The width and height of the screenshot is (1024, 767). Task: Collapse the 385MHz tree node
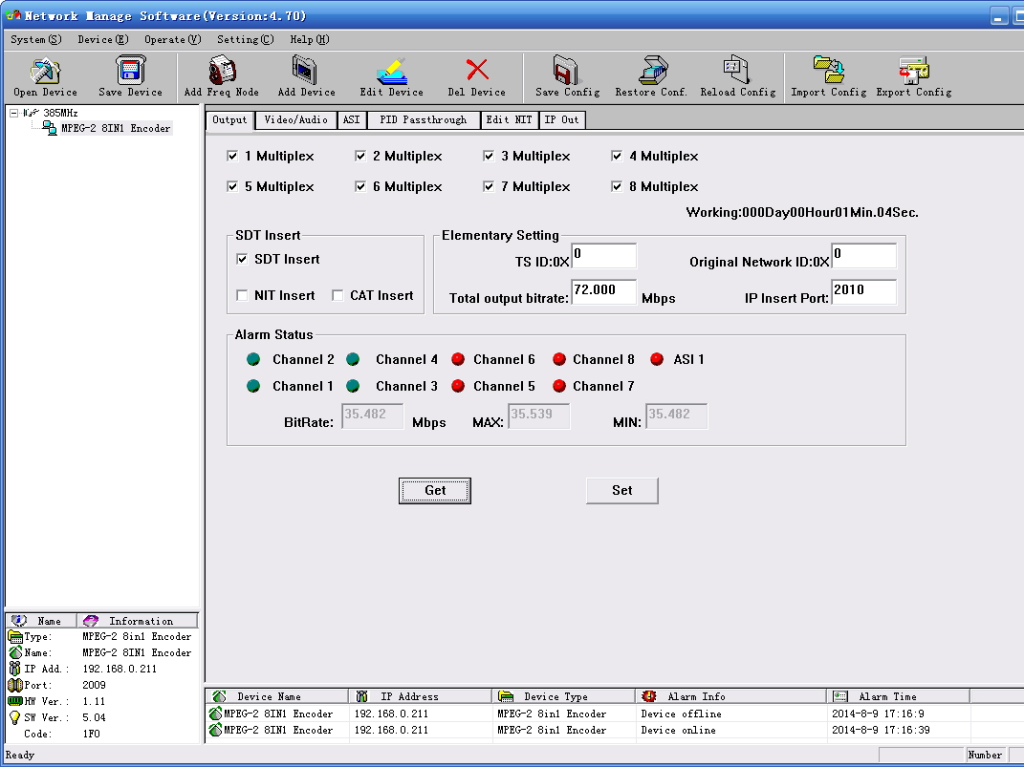[x=14, y=113]
